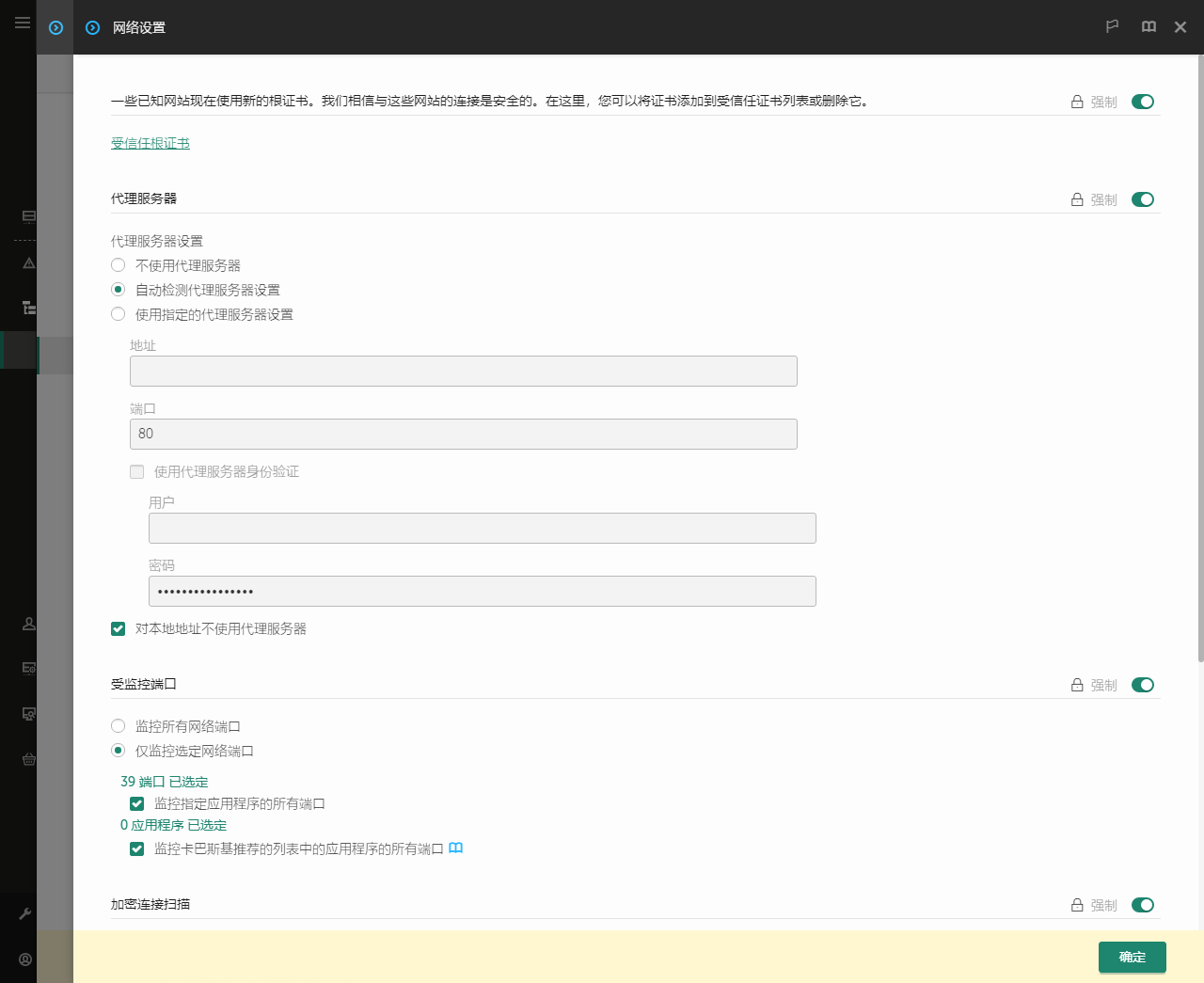
Task: Open the 受信任根证书 link
Action: pyautogui.click(x=150, y=143)
